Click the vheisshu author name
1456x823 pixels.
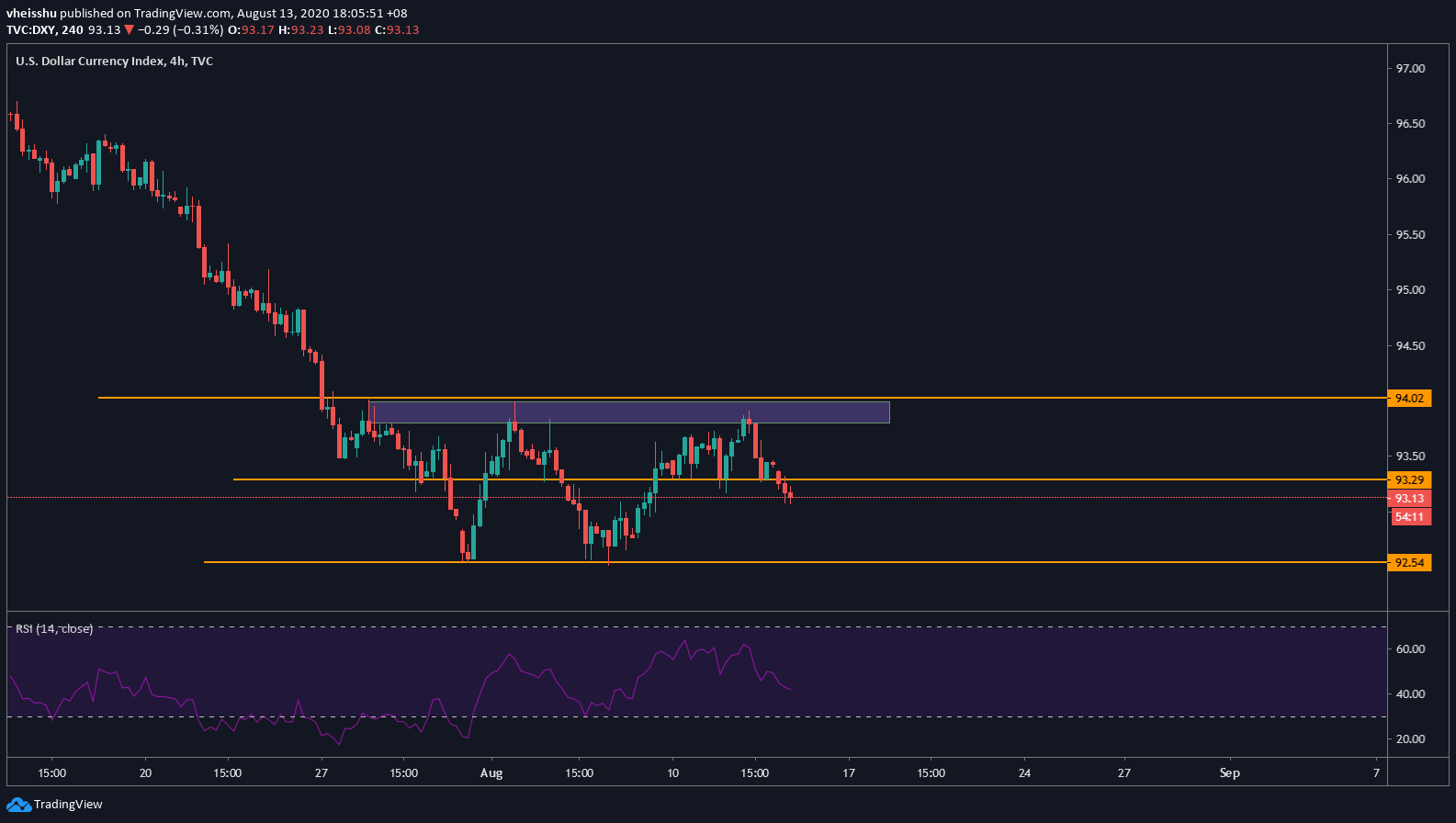(31, 14)
